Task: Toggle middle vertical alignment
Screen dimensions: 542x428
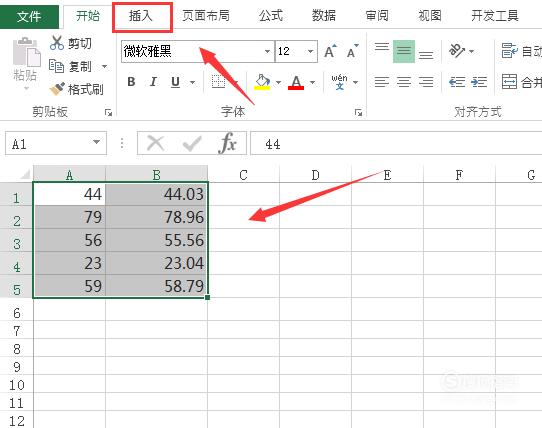Action: (404, 51)
